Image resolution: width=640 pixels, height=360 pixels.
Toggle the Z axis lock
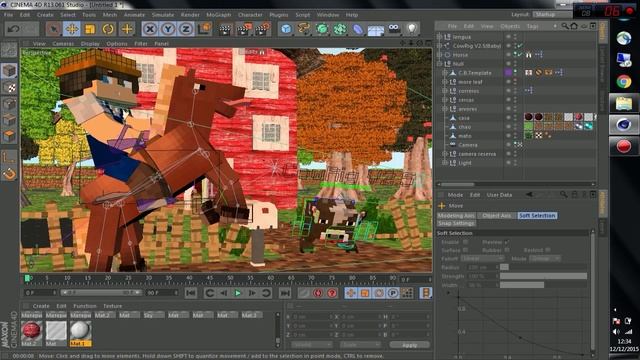tap(186, 29)
